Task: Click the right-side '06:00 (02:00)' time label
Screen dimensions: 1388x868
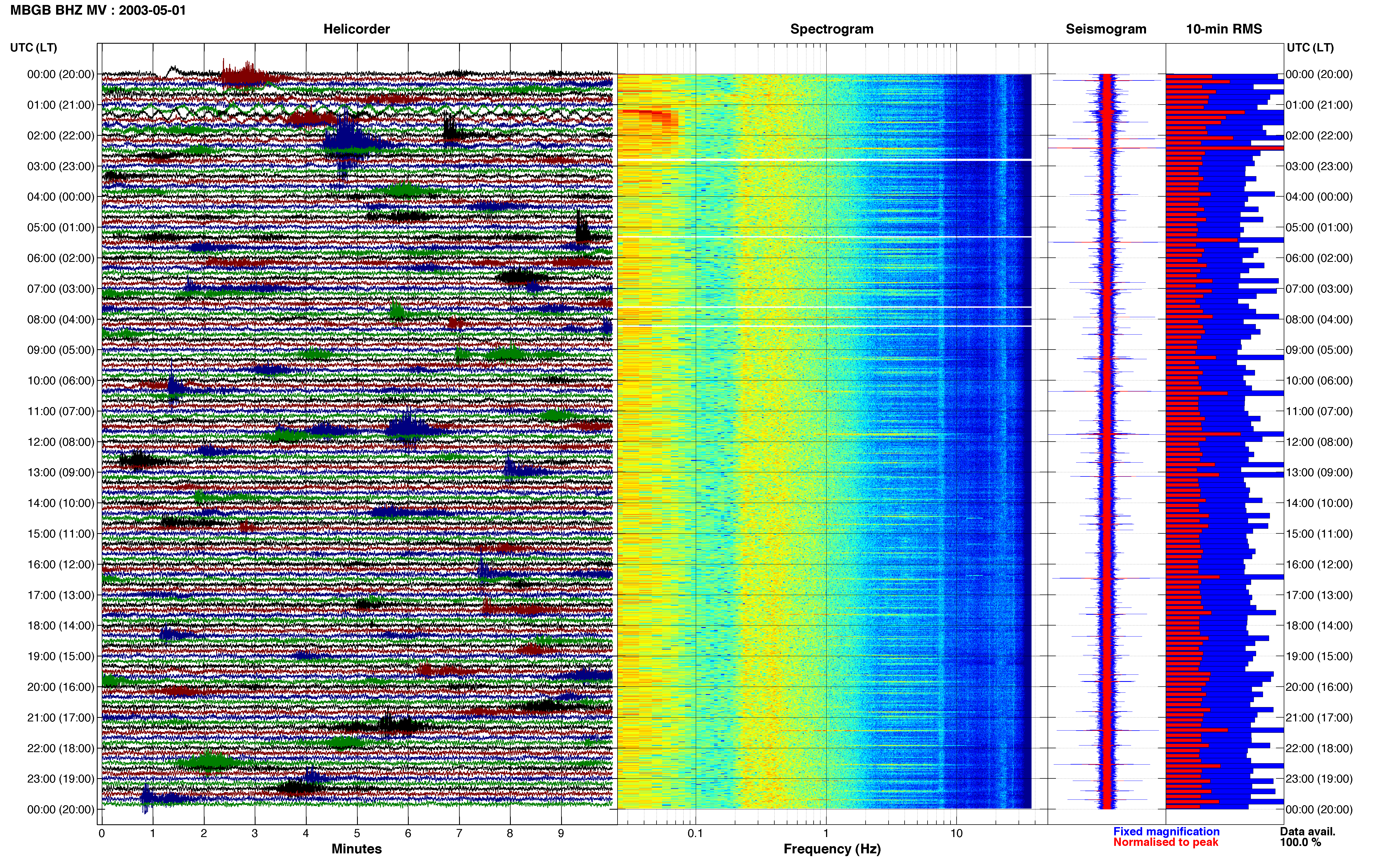Action: tap(1319, 258)
